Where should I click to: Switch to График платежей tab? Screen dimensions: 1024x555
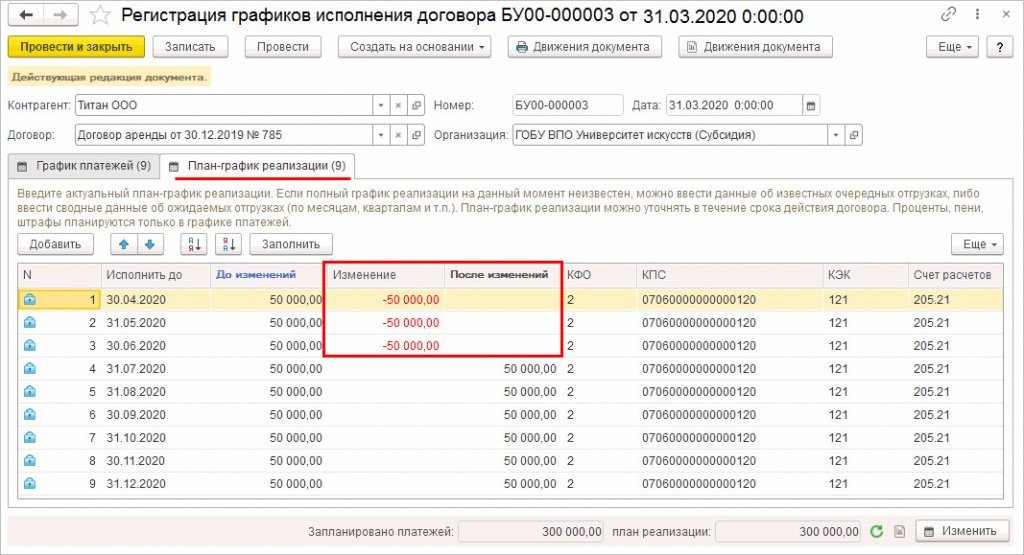(x=84, y=165)
